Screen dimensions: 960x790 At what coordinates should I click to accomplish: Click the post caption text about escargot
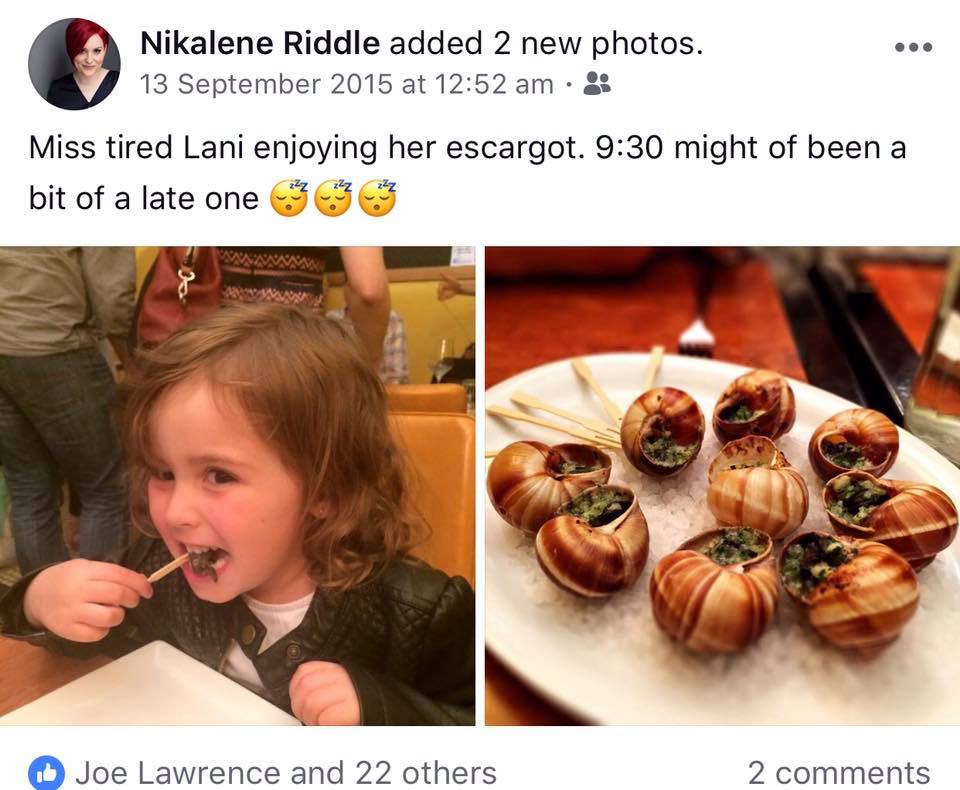point(467,173)
